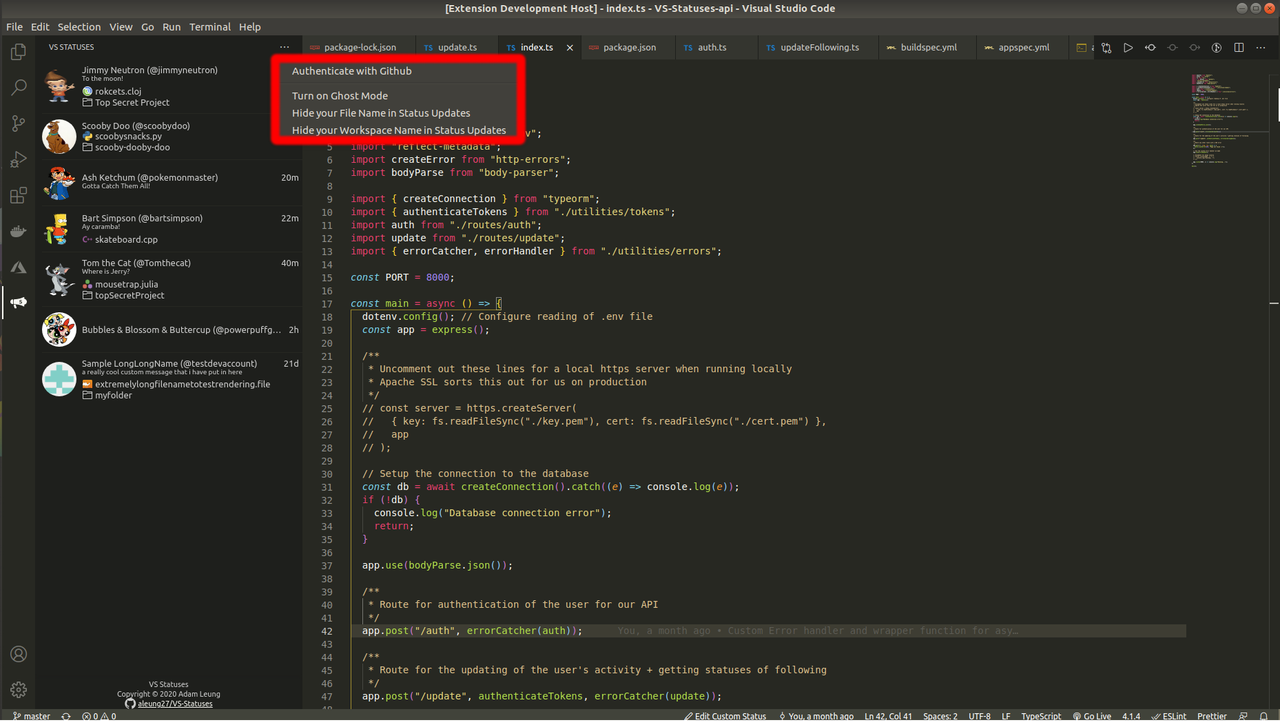Open the VS Statuses panel ellipsis menu
This screenshot has height=721, width=1280.
click(x=285, y=47)
